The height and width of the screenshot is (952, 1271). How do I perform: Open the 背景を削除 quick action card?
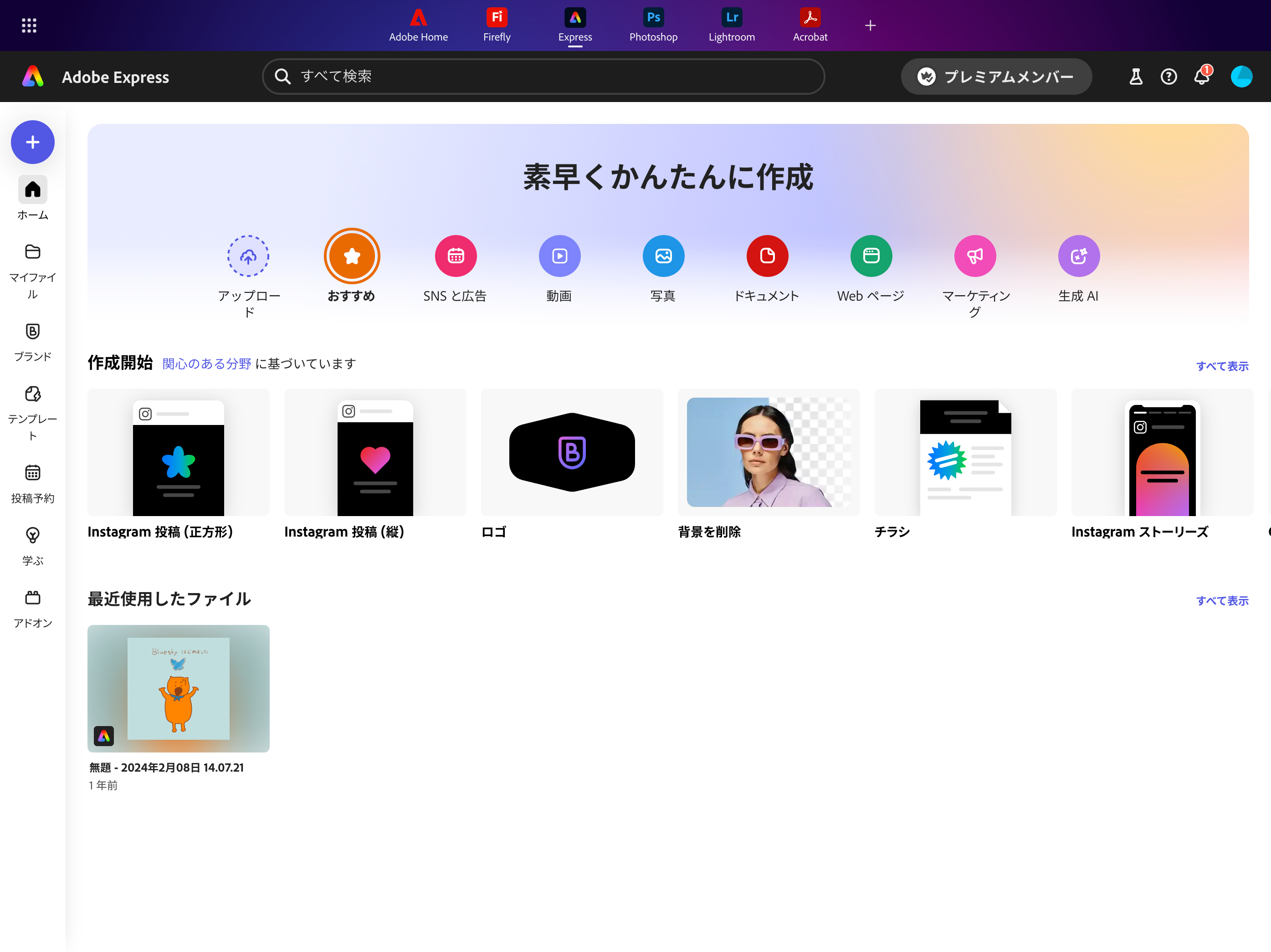click(x=768, y=452)
